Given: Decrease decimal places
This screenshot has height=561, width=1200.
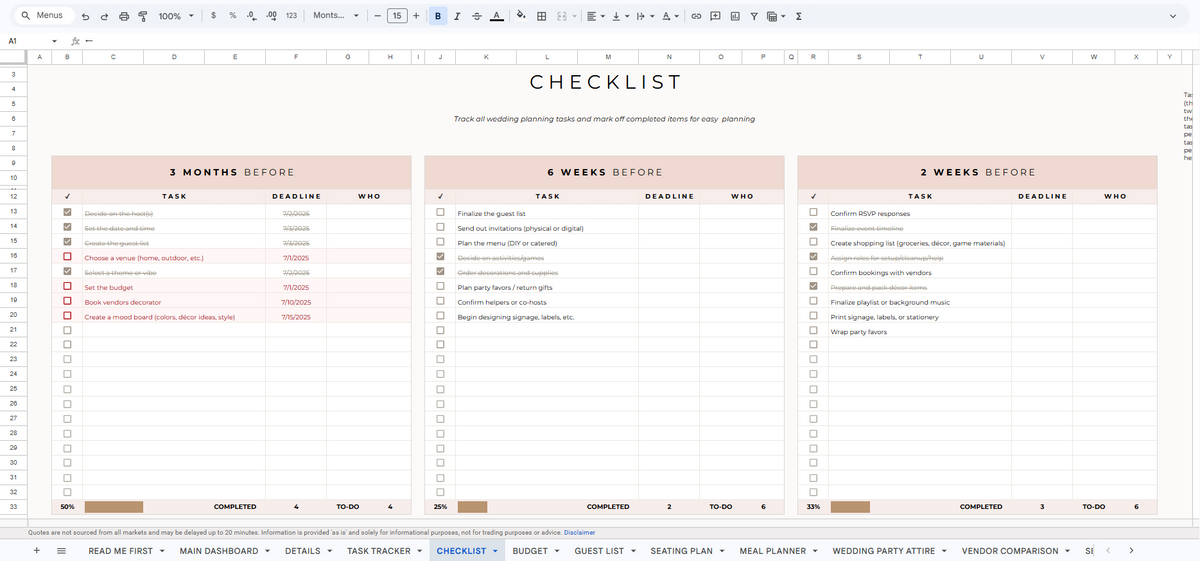Looking at the screenshot, I should (x=251, y=16).
